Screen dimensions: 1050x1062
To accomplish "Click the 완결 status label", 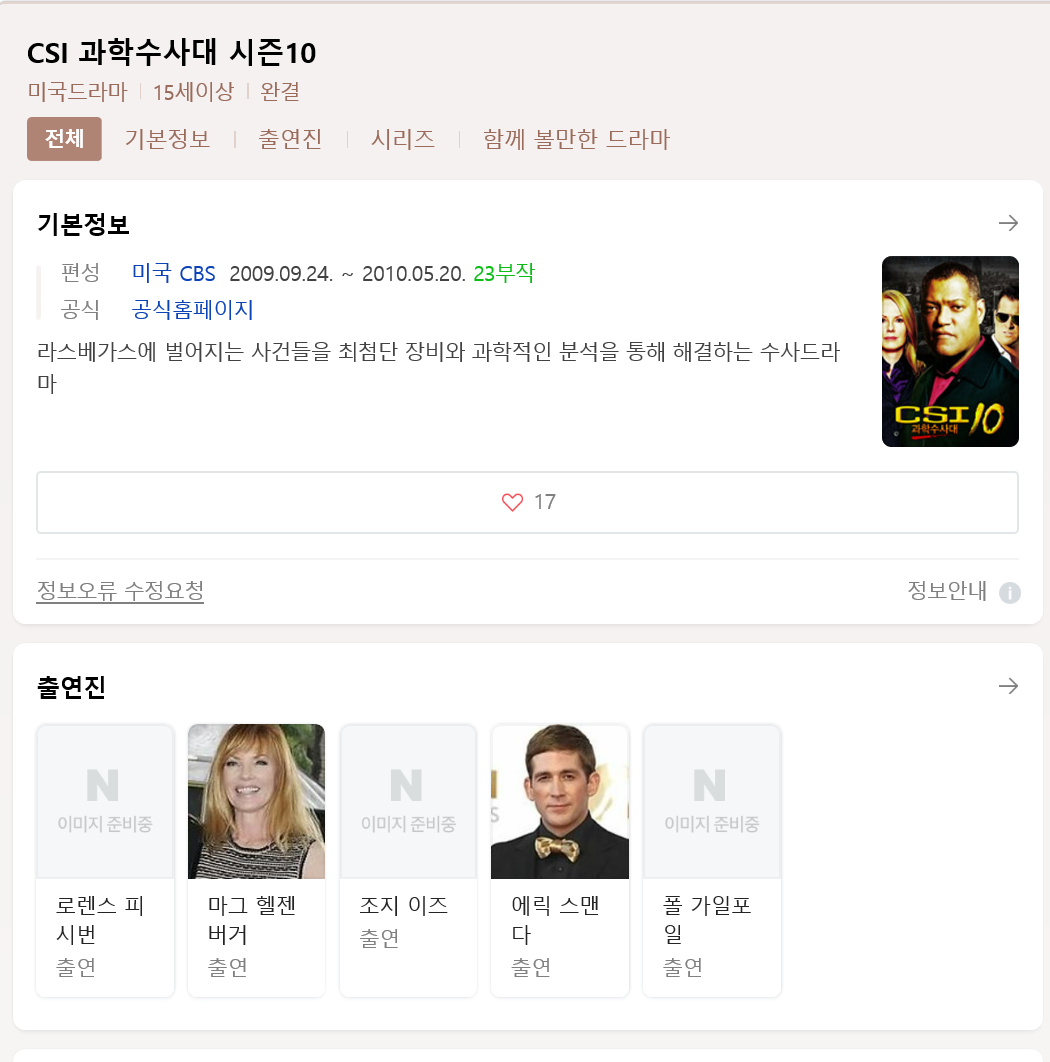I will [280, 91].
